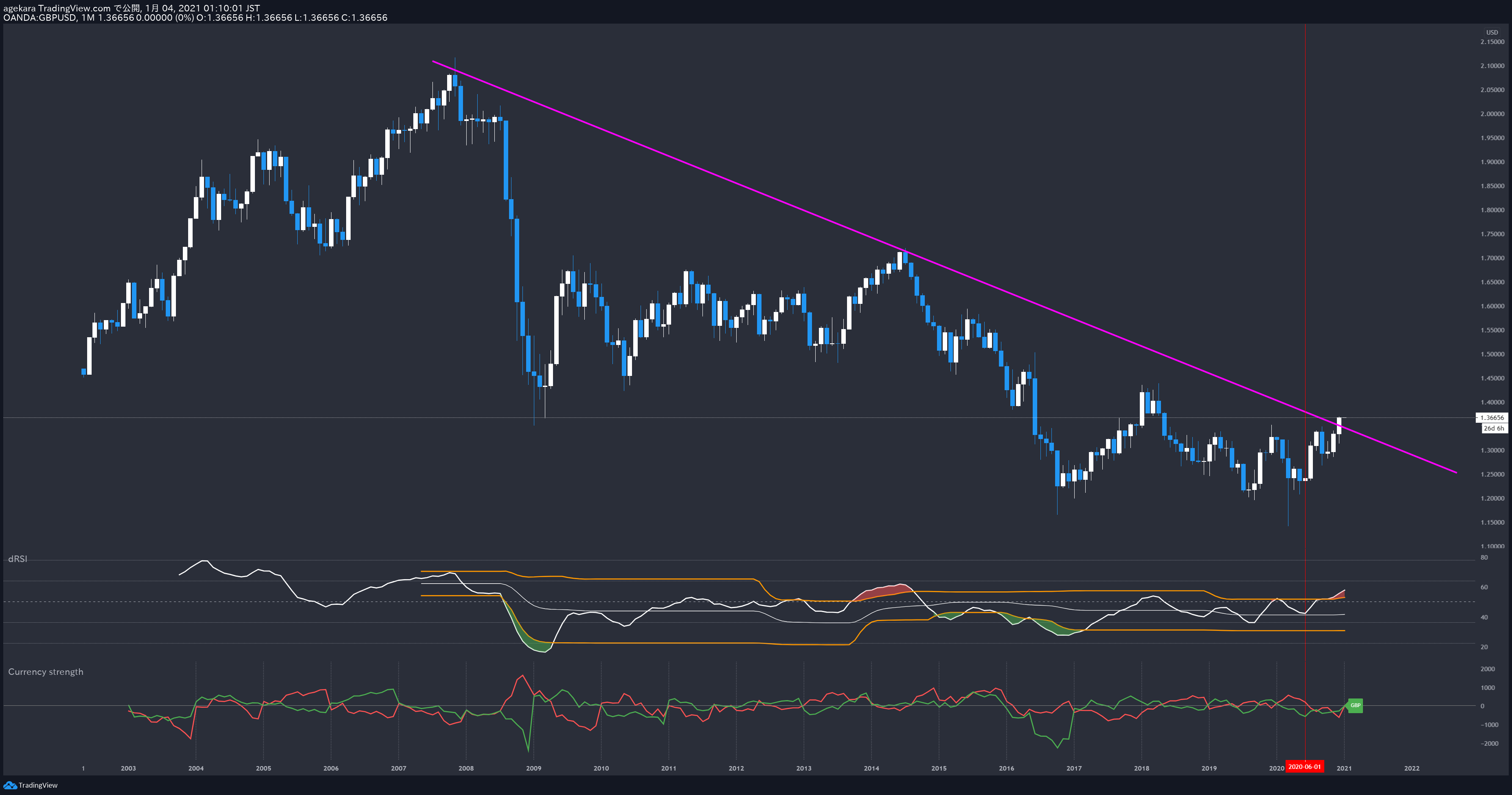Viewport: 1512px width, 795px height.
Task: Select the Currency strength indicator label
Action: tap(46, 672)
